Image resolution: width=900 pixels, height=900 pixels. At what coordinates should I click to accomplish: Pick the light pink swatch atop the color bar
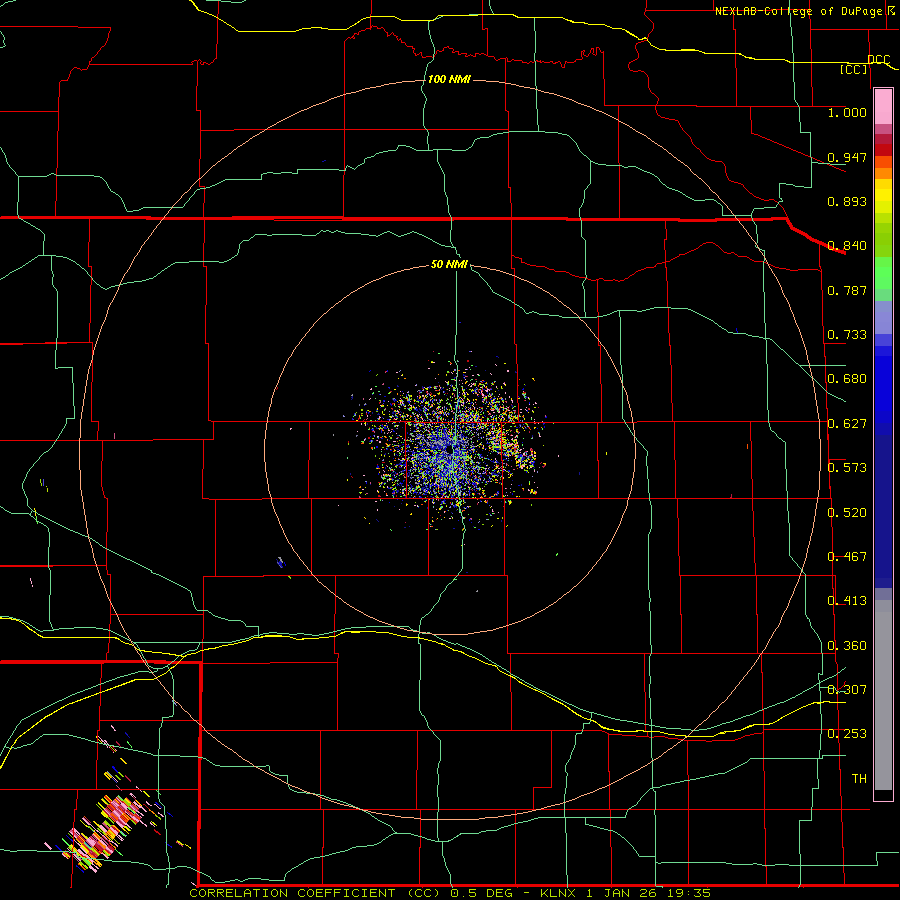click(x=883, y=106)
